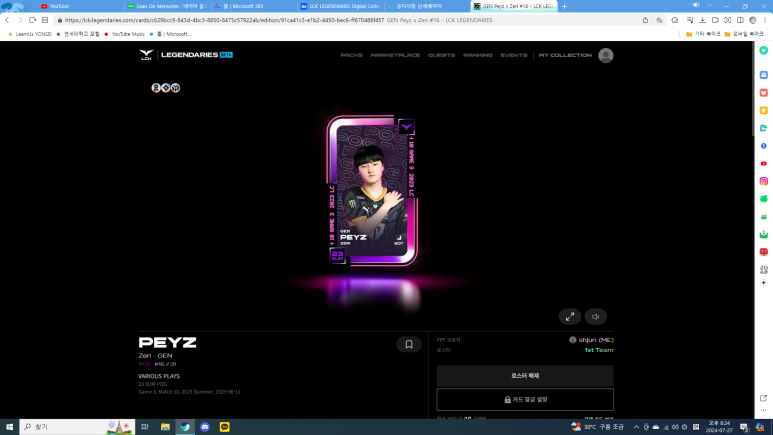
Task: Bookmark the PEYZ card
Action: (x=409, y=344)
